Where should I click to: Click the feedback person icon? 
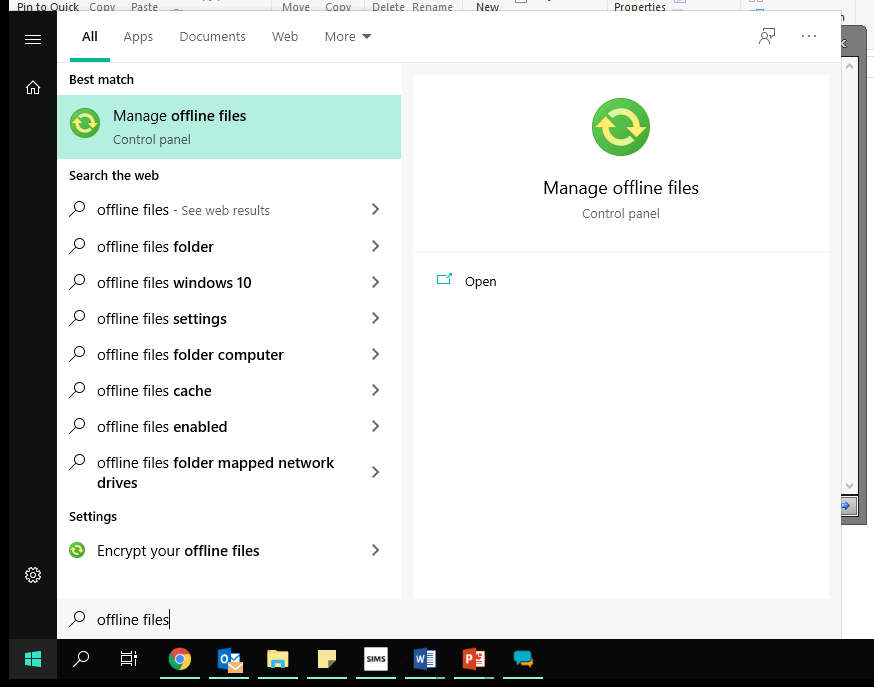(767, 37)
